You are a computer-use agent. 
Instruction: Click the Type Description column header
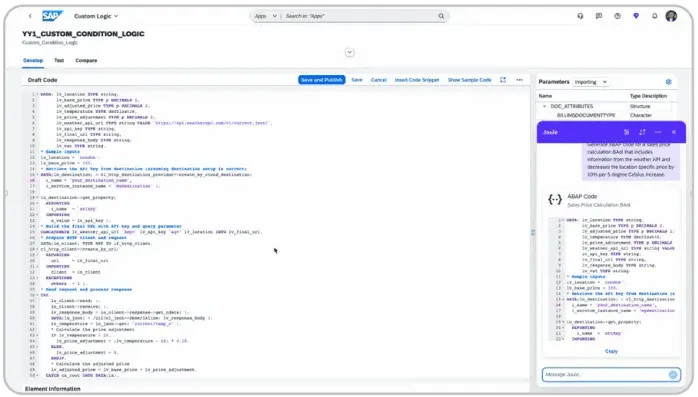(x=648, y=96)
